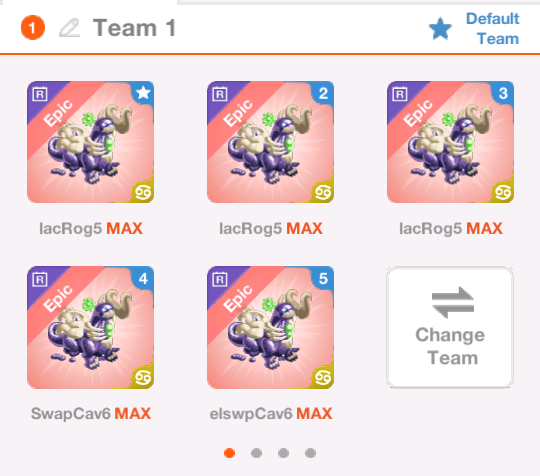This screenshot has height=476, width=540.
Task: Switch to the third page dot
Action: pyautogui.click(x=283, y=453)
